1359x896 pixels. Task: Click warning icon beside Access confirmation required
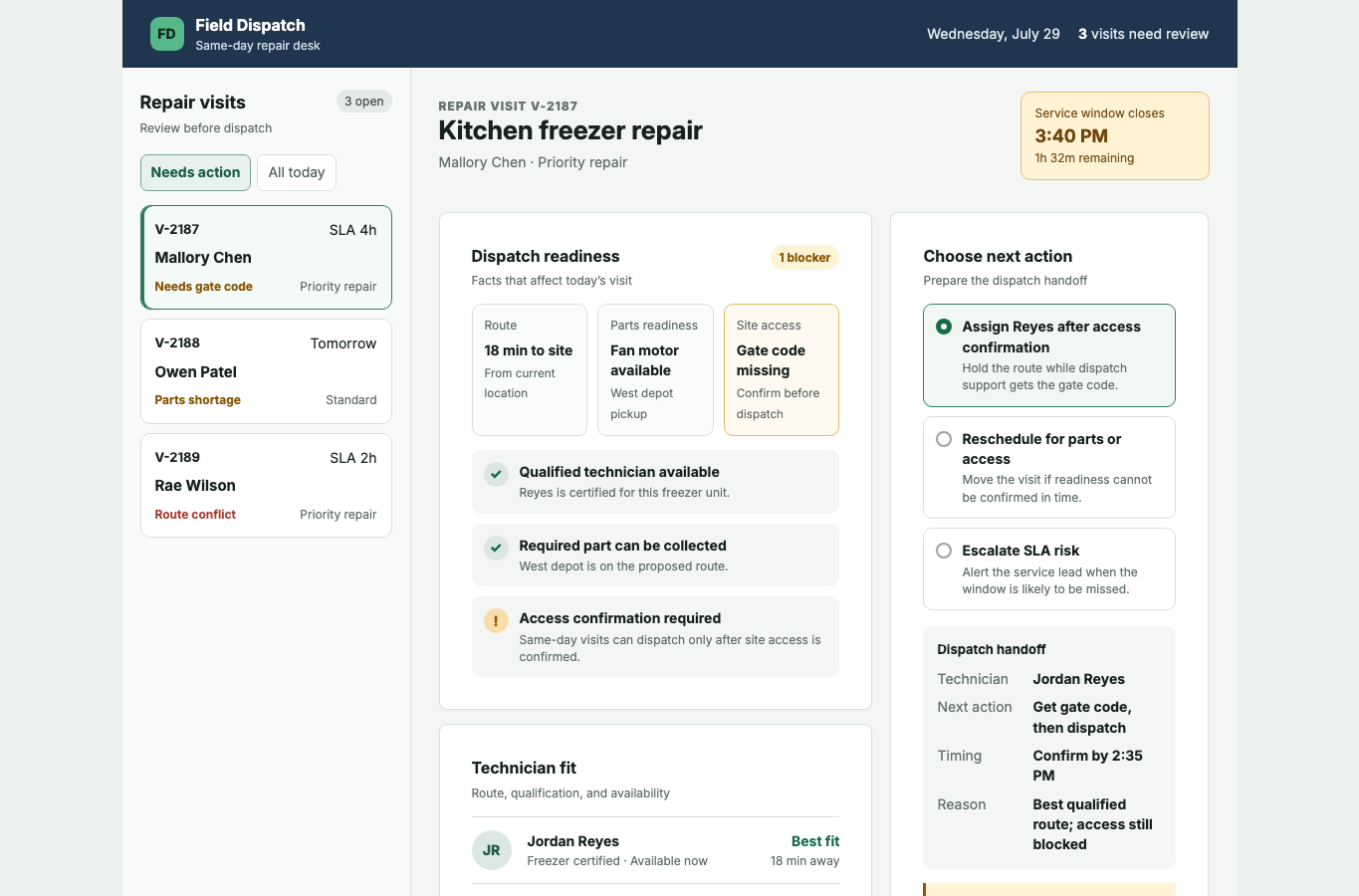tap(496, 620)
